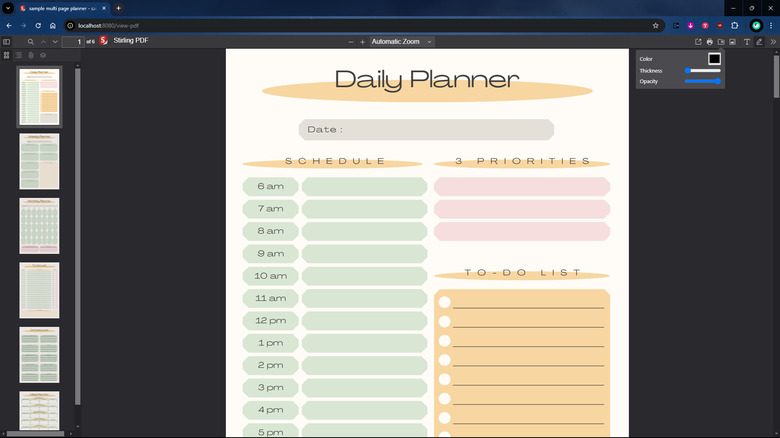Click the folder icon left of save
780x438 pixels.
click(721, 42)
